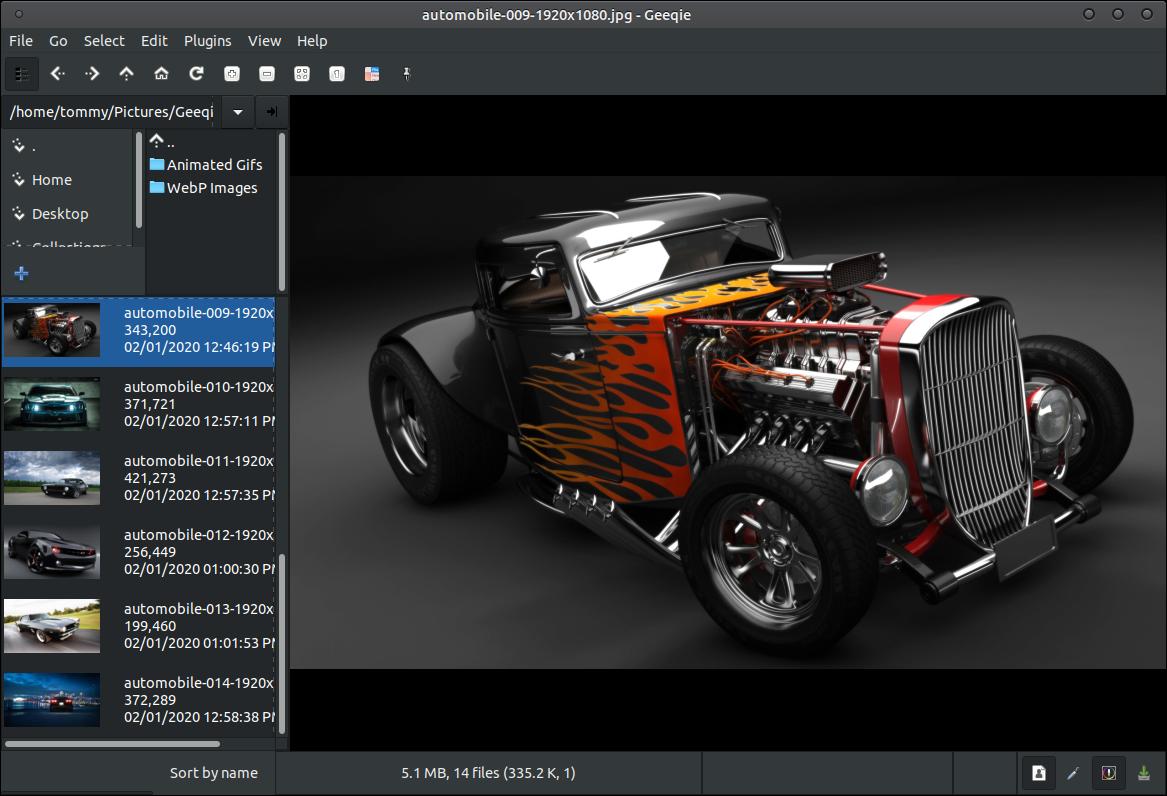The height and width of the screenshot is (796, 1167).
Task: Open the View menu
Action: coord(264,41)
